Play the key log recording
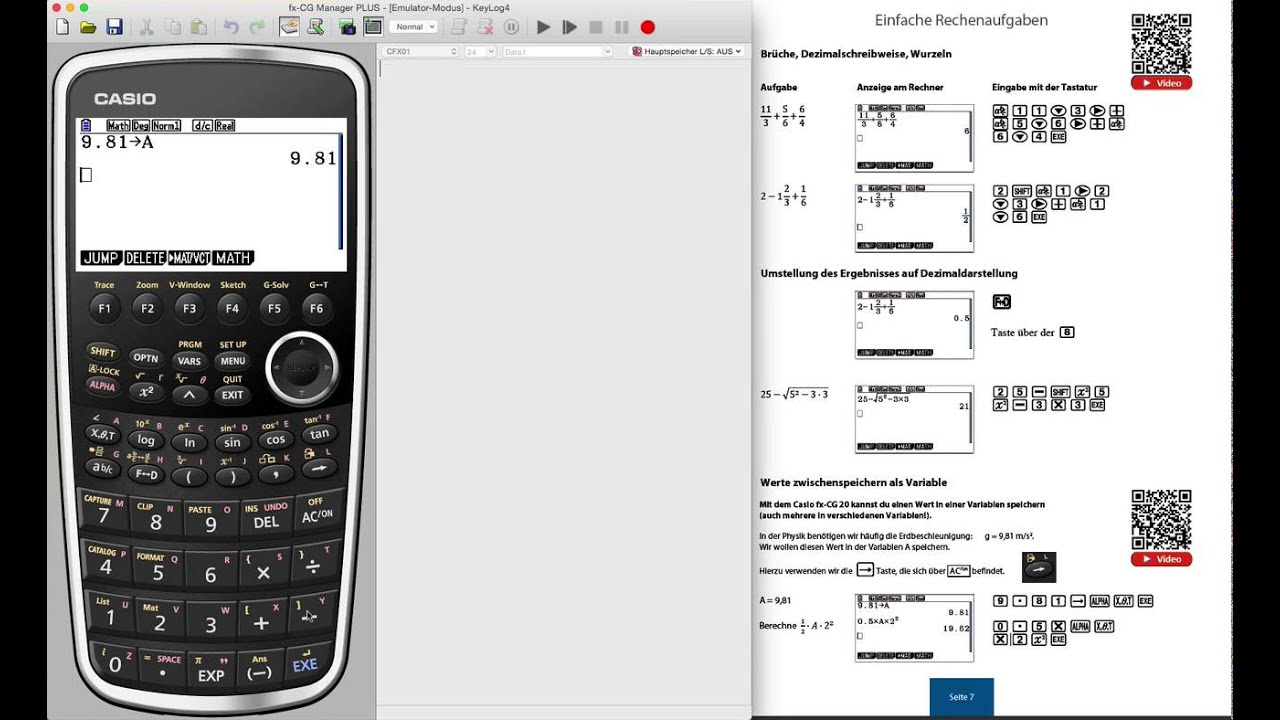Viewport: 1280px width, 720px height. pyautogui.click(x=543, y=27)
